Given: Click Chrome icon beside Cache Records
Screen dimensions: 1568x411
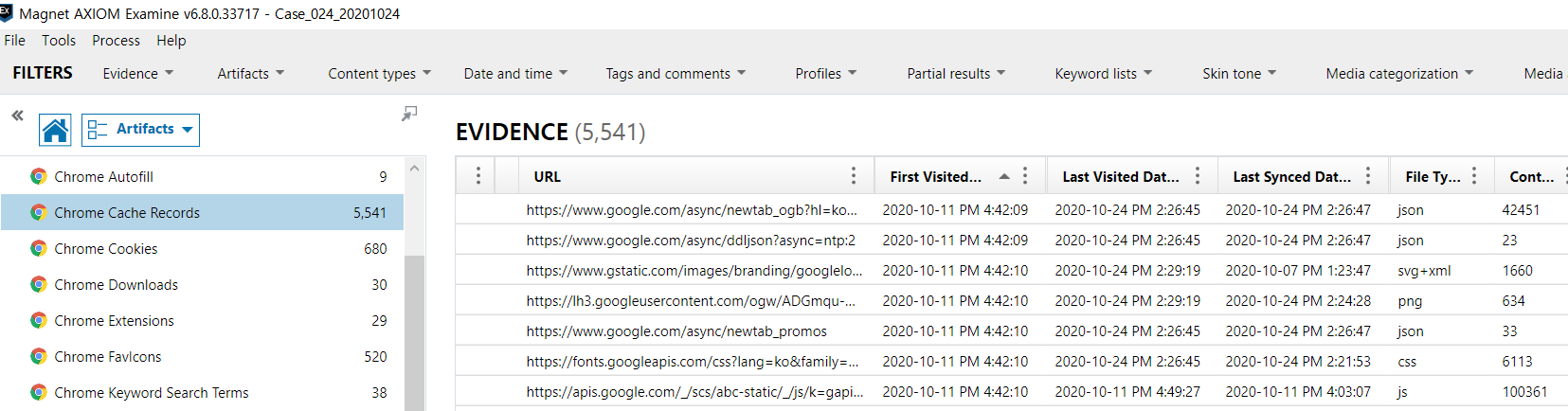Looking at the screenshot, I should pyautogui.click(x=39, y=212).
